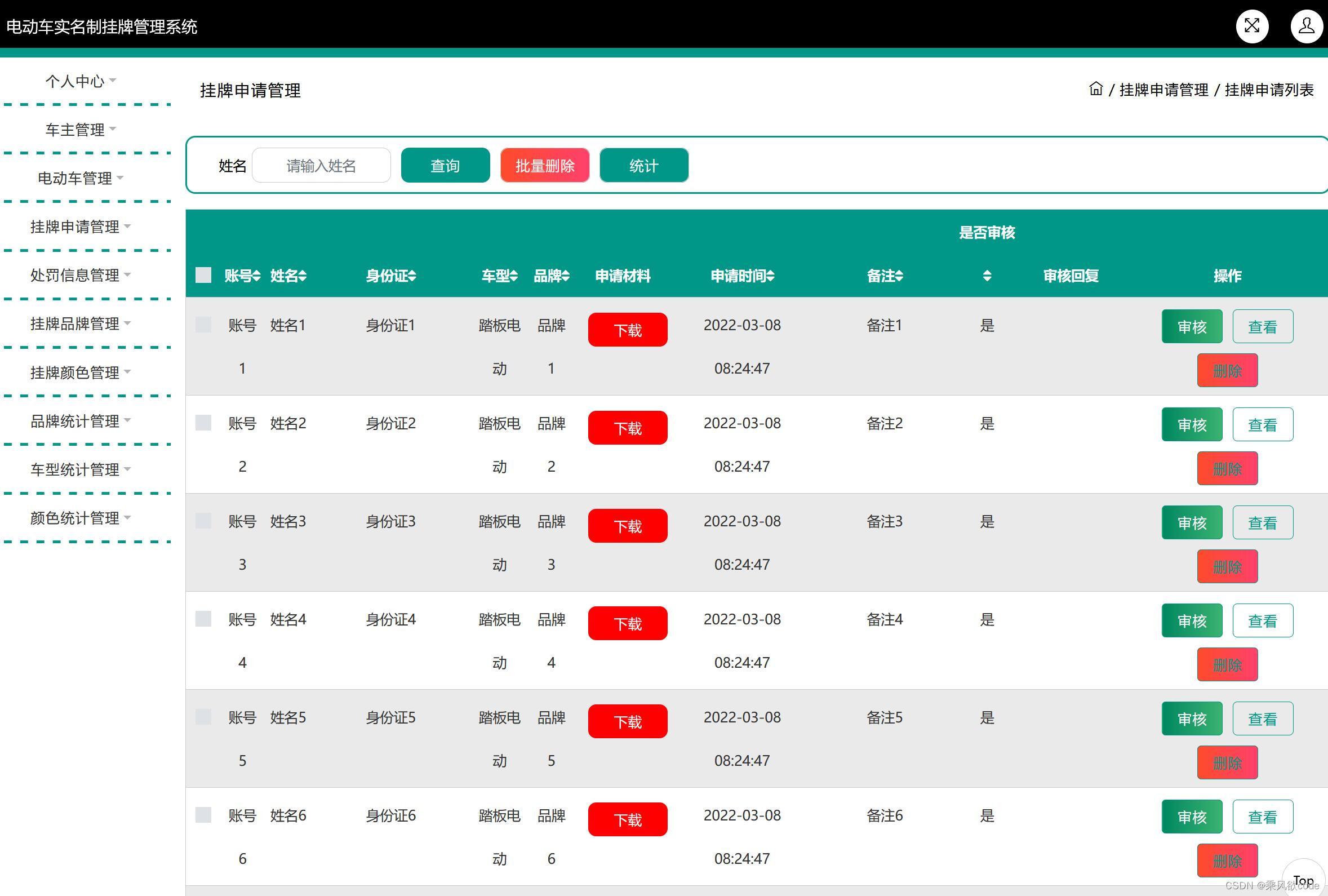1328x896 pixels.
Task: Open the user profile icon menu
Action: click(1306, 26)
